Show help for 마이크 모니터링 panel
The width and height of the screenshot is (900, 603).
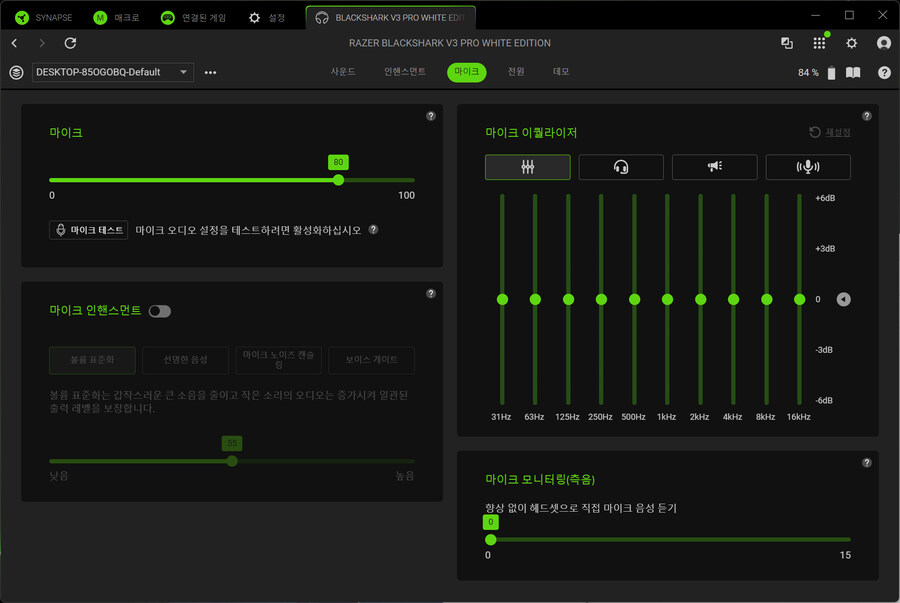867,462
